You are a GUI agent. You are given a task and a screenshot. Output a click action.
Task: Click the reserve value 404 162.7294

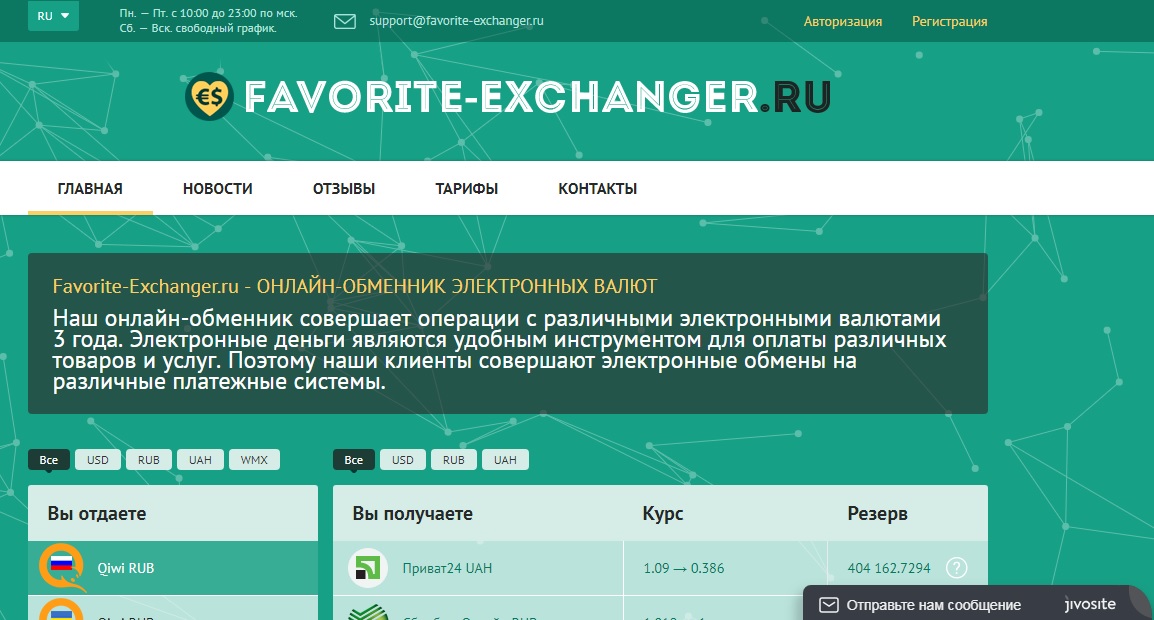coord(888,568)
